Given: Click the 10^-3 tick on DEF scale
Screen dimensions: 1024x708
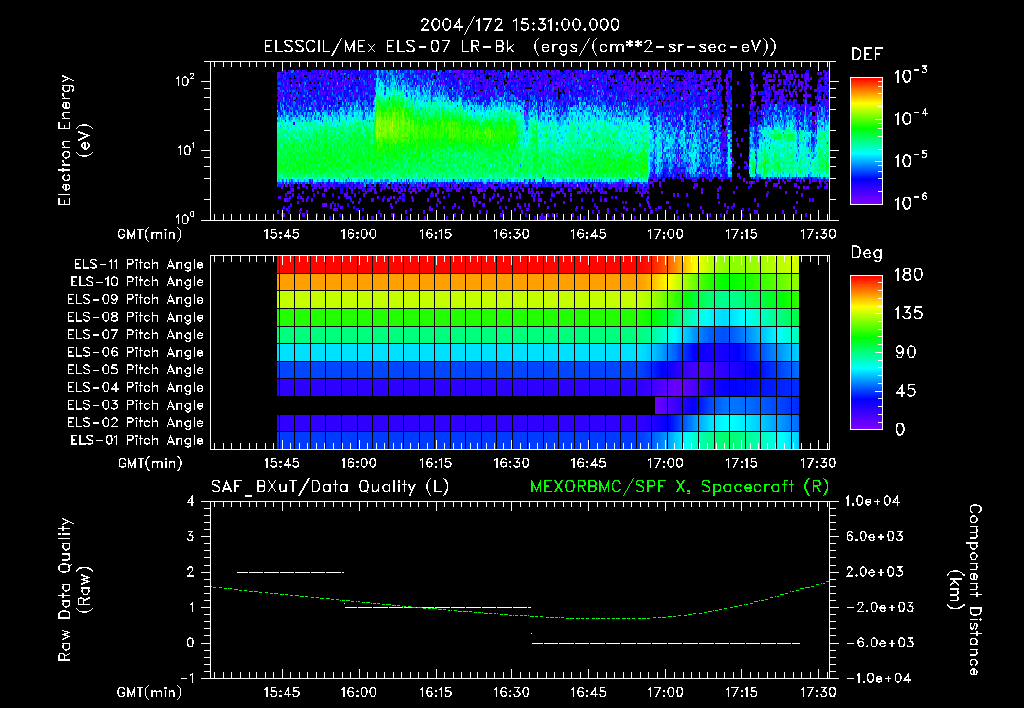Looking at the screenshot, I should (910, 76).
